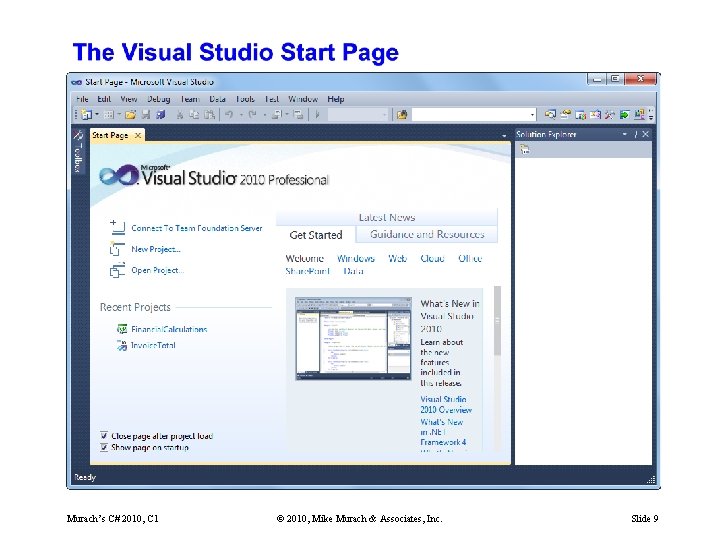The height and width of the screenshot is (540, 720).
Task: Click the icon beside Open Project link
Action: click(117, 270)
